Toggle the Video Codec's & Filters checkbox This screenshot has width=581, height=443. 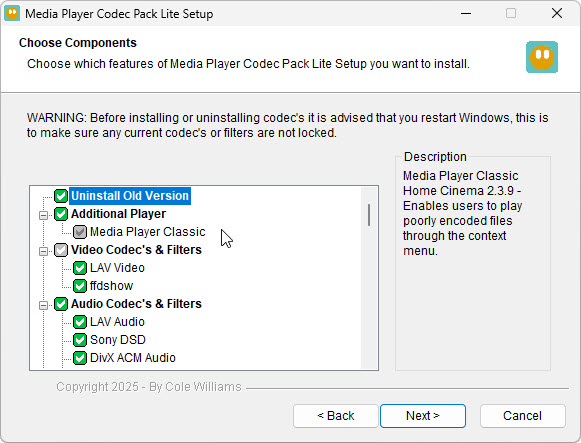tap(61, 250)
